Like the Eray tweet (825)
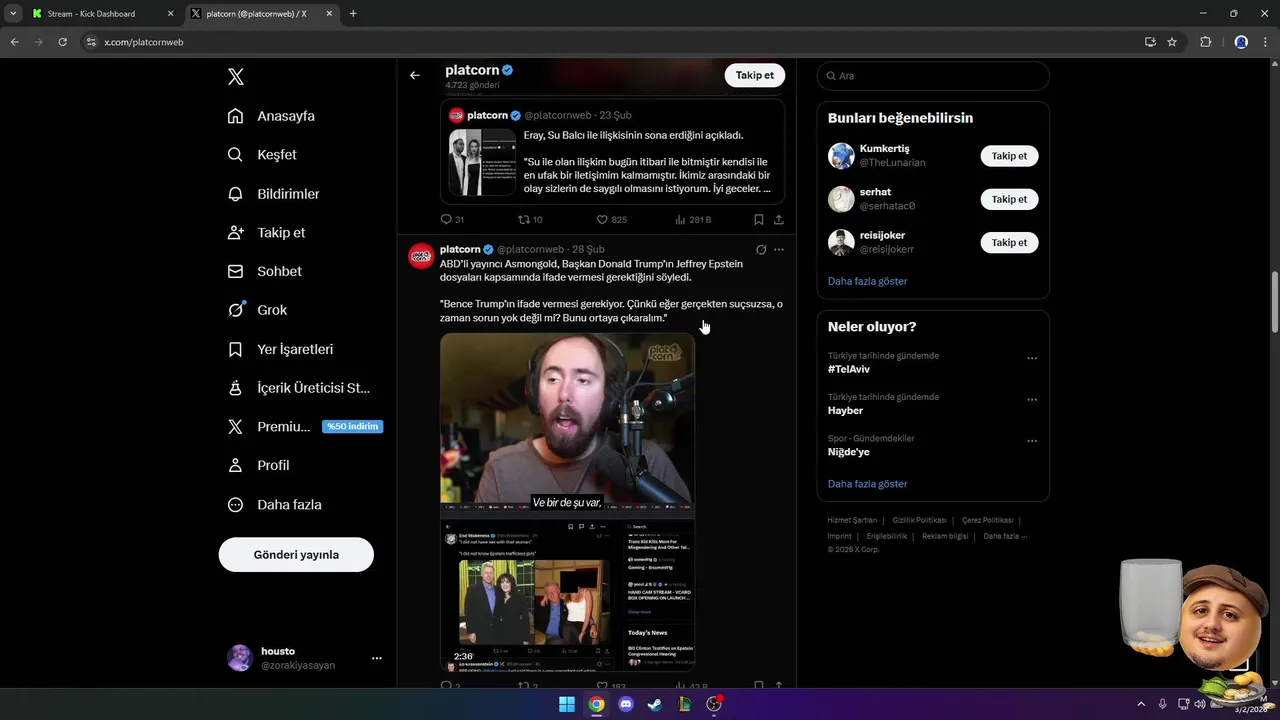Screen dimensions: 1280x720 click(611, 220)
